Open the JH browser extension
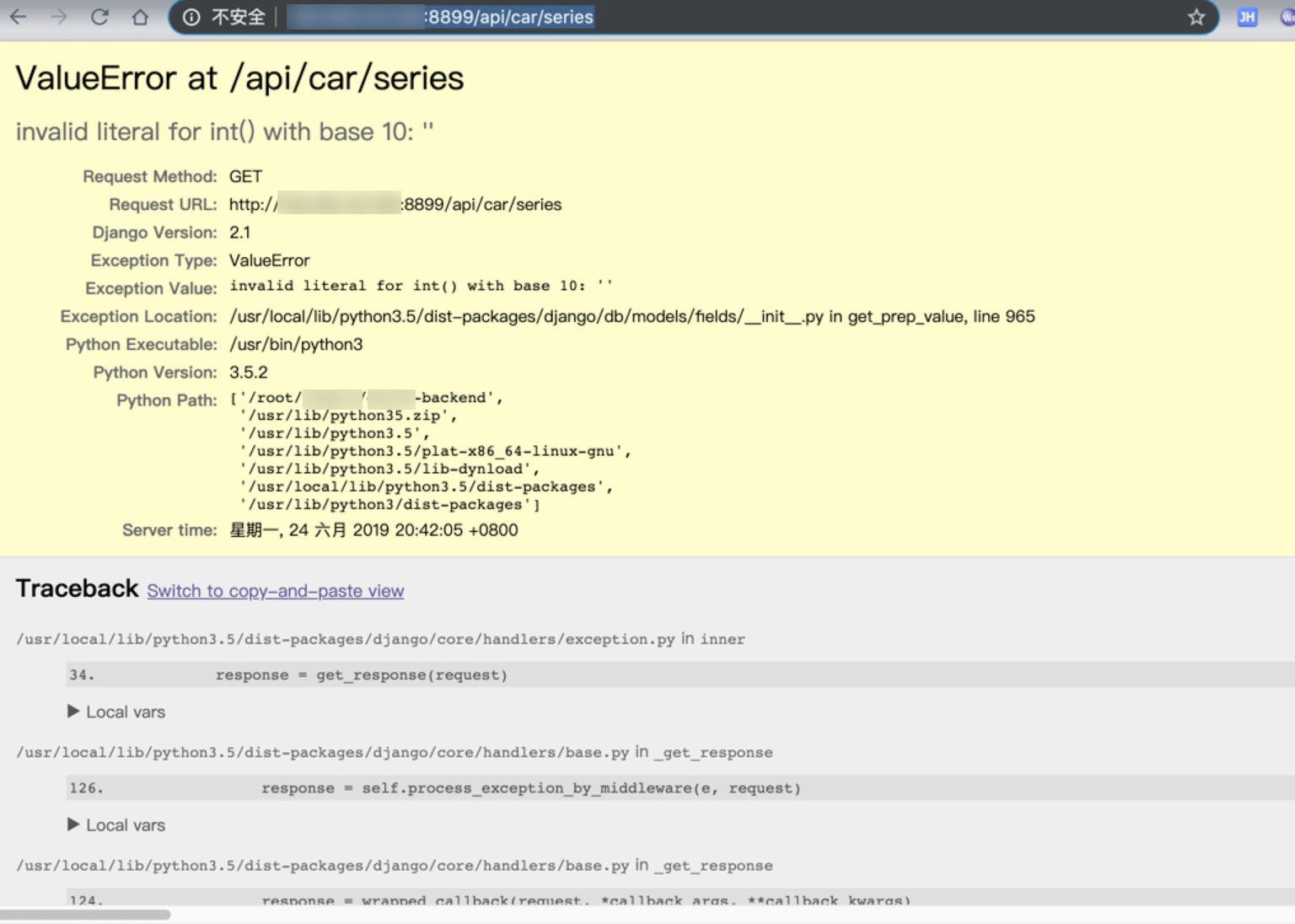Screen dimensions: 1295x924 (1247, 17)
